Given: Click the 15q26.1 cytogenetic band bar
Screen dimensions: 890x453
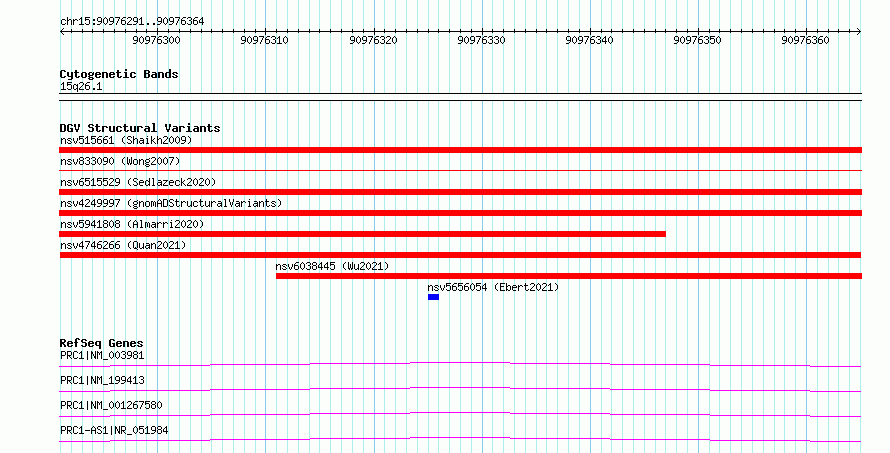Looking at the screenshot, I should (460, 97).
